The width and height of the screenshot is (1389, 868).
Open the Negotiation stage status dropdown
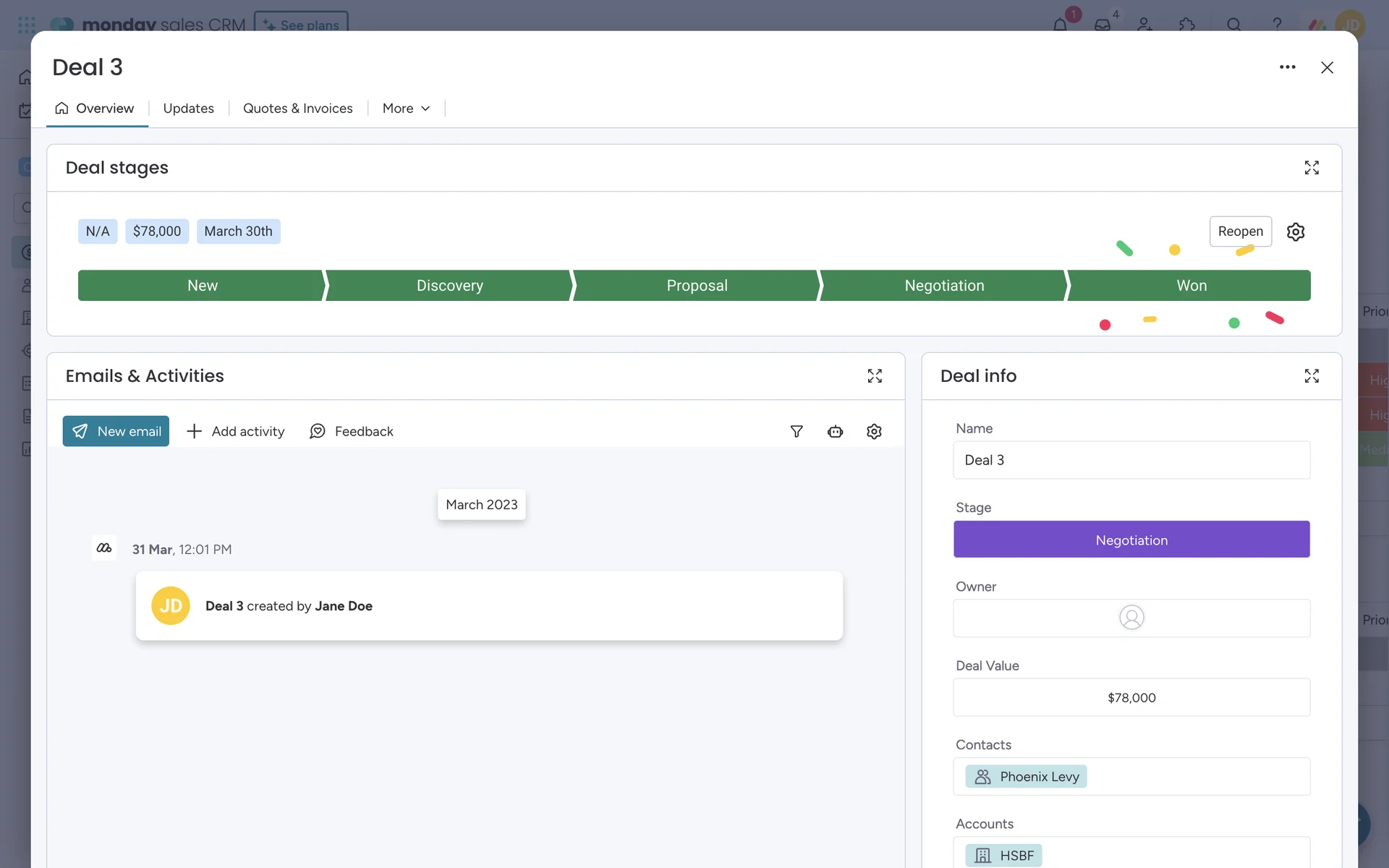[1131, 540]
